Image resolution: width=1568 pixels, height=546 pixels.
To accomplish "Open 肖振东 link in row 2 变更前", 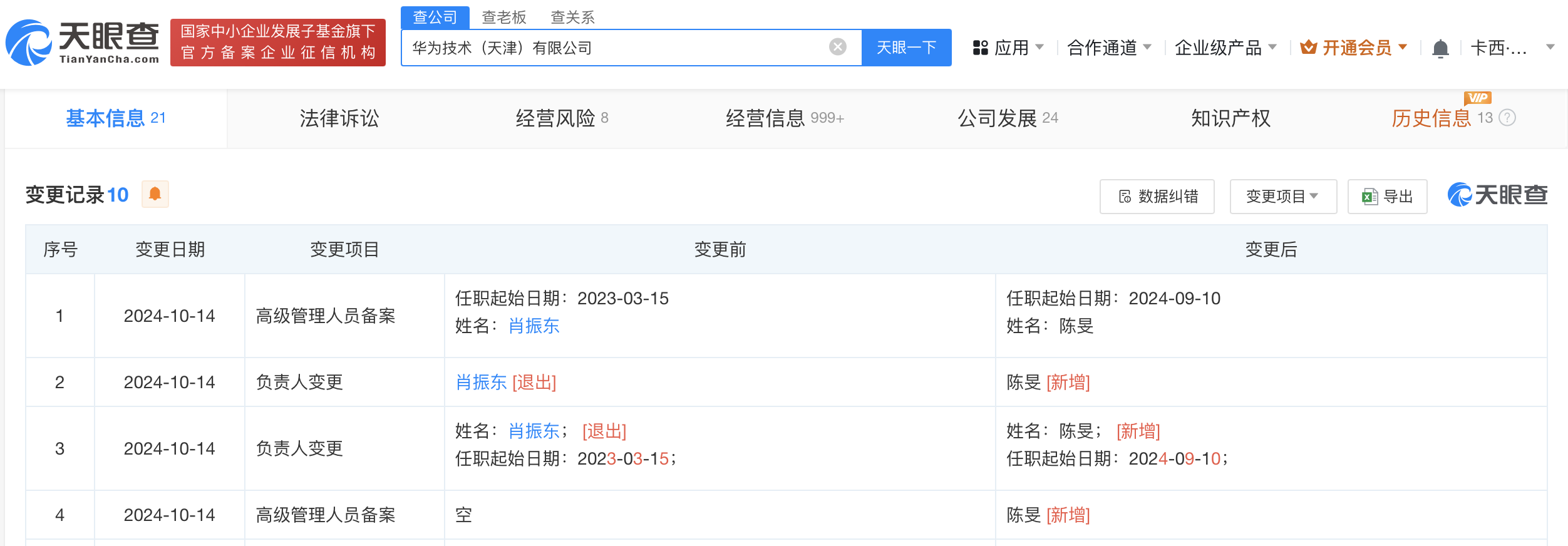I will coord(481,382).
